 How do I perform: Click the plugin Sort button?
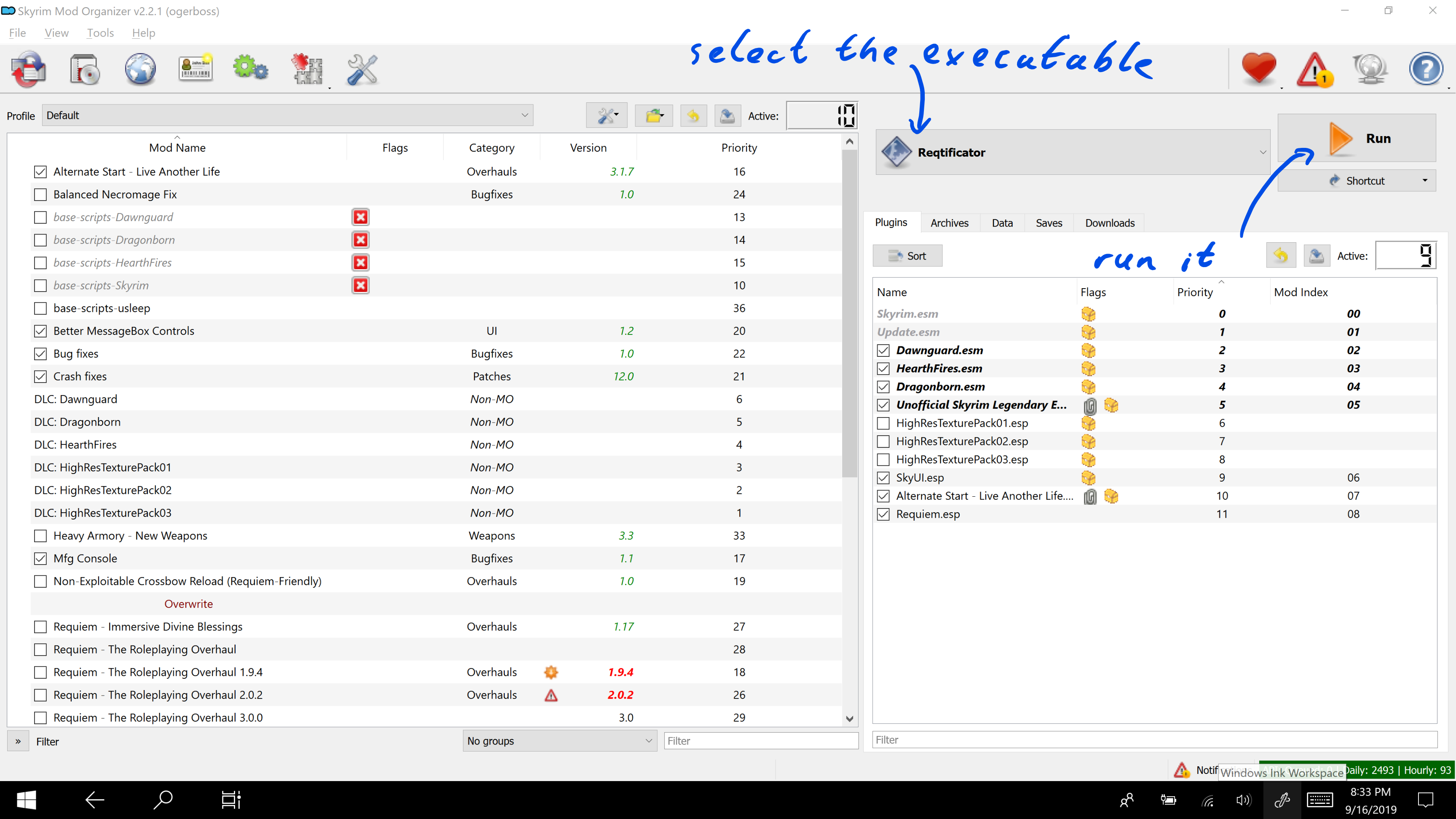907,255
